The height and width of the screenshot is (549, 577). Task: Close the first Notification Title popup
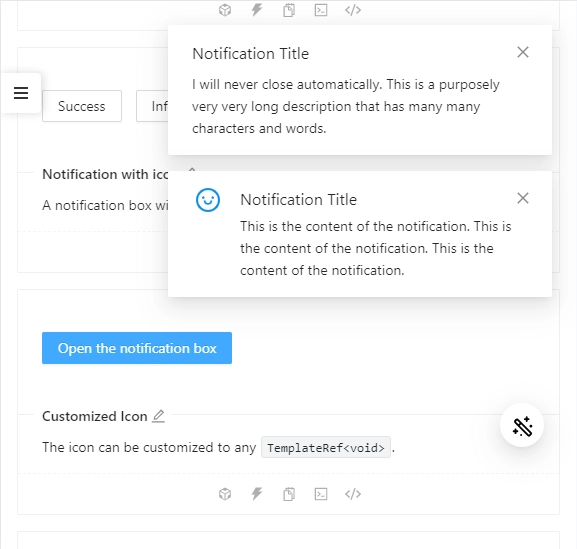point(523,52)
